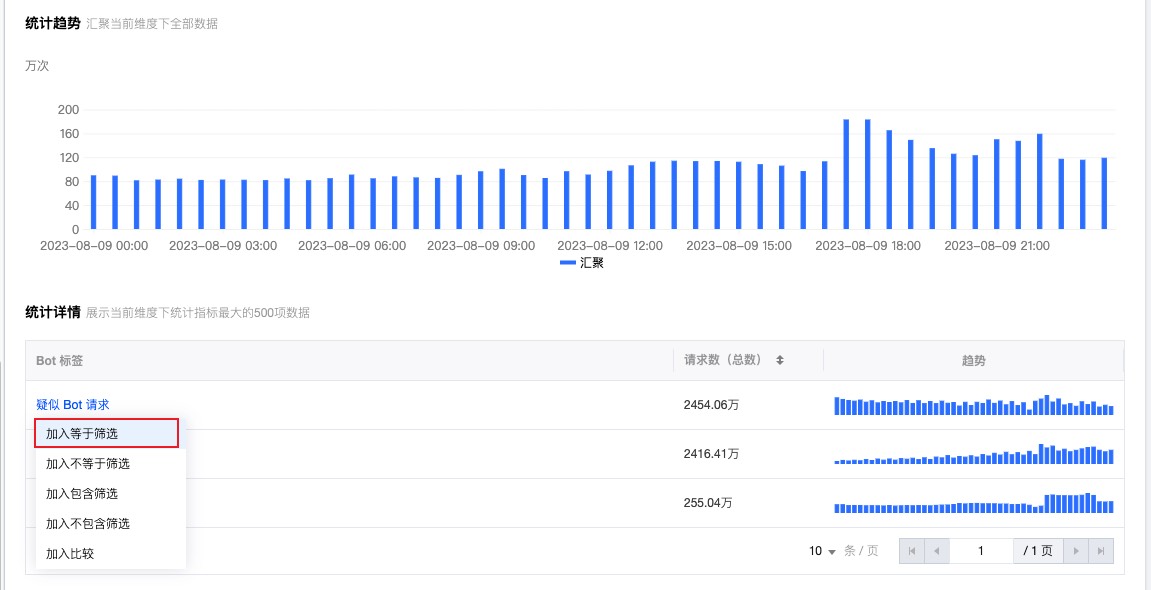Jump to last page in pagination
The image size is (1151, 590).
[x=1101, y=551]
